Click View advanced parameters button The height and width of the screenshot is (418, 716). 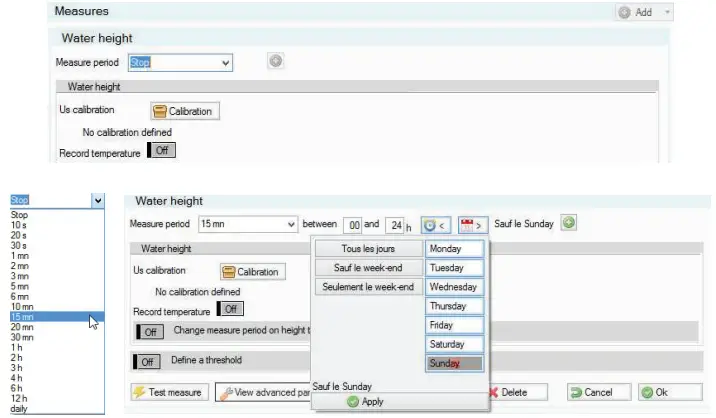pyautogui.click(x=263, y=392)
